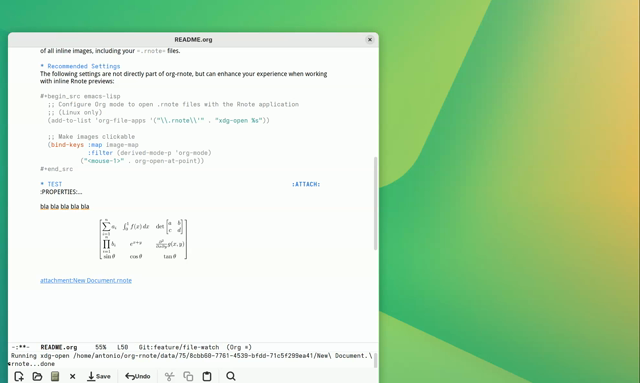Viewport: 640px width, 383px height.
Task: Click the :ATTACH: tag on TEST heading
Action: [306, 184]
